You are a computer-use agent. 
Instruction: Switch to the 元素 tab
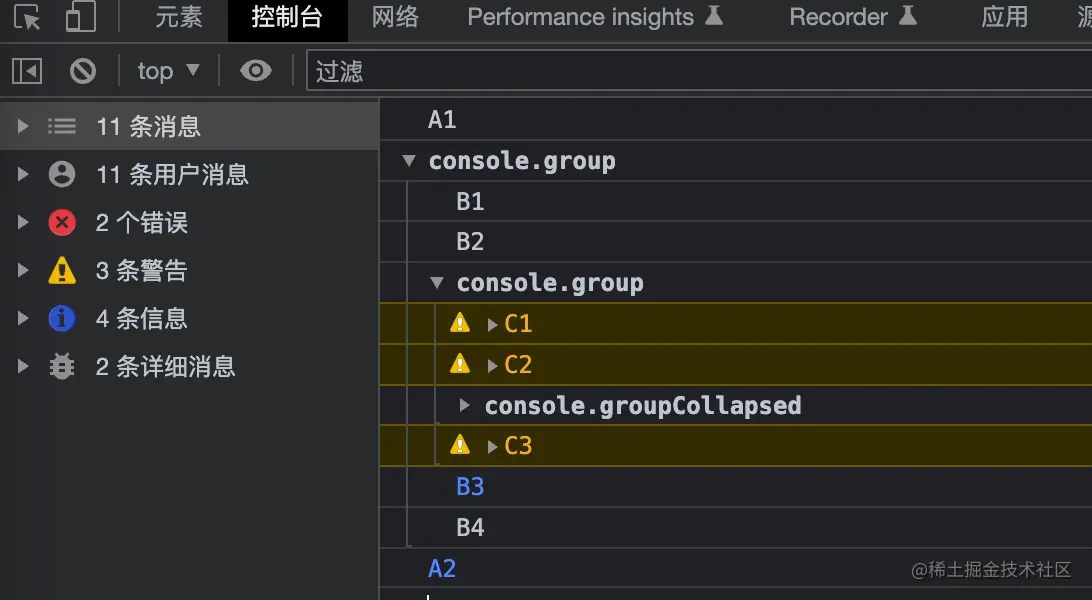click(x=179, y=17)
